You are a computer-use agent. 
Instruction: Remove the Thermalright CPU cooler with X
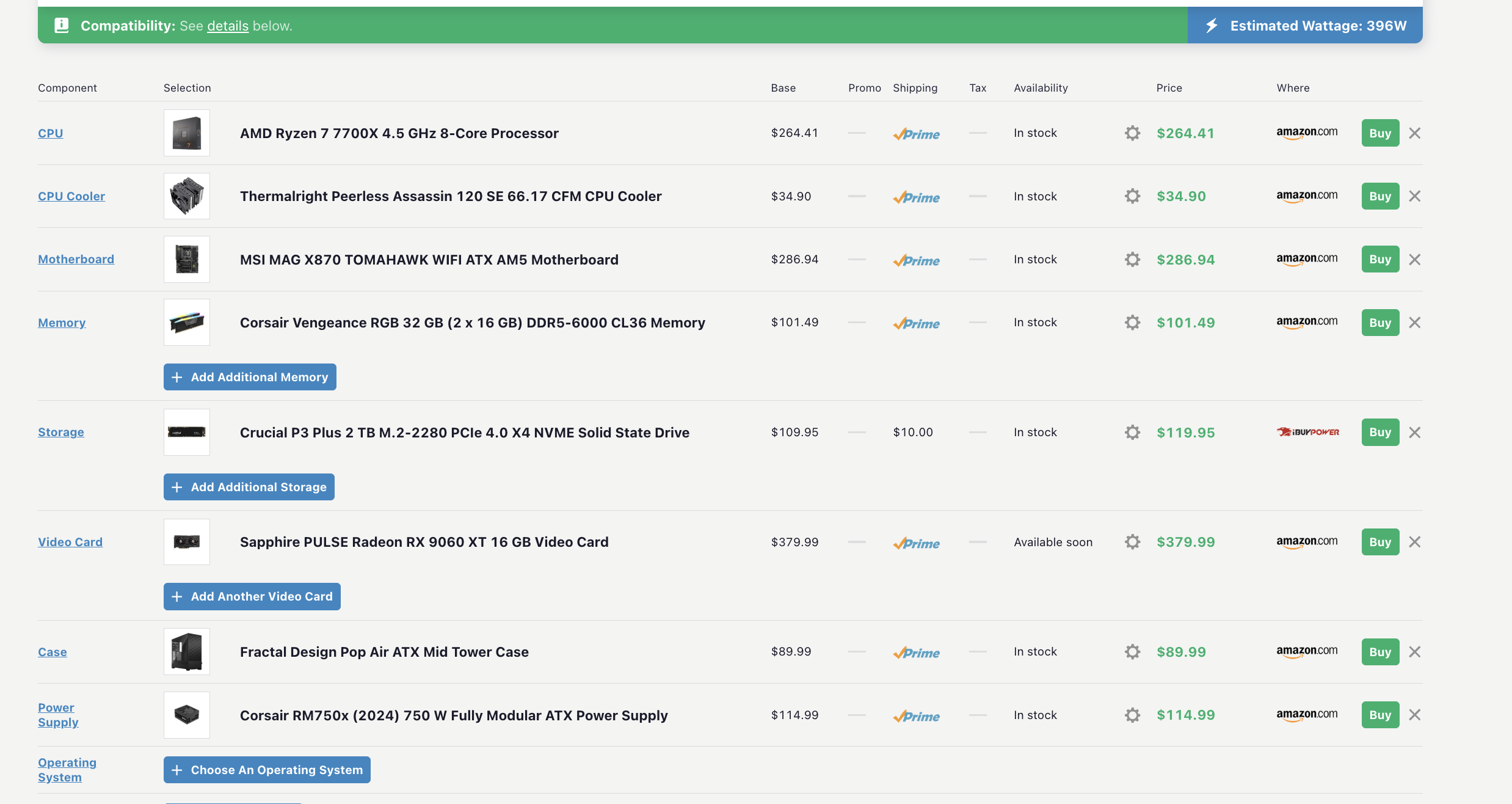(1414, 196)
